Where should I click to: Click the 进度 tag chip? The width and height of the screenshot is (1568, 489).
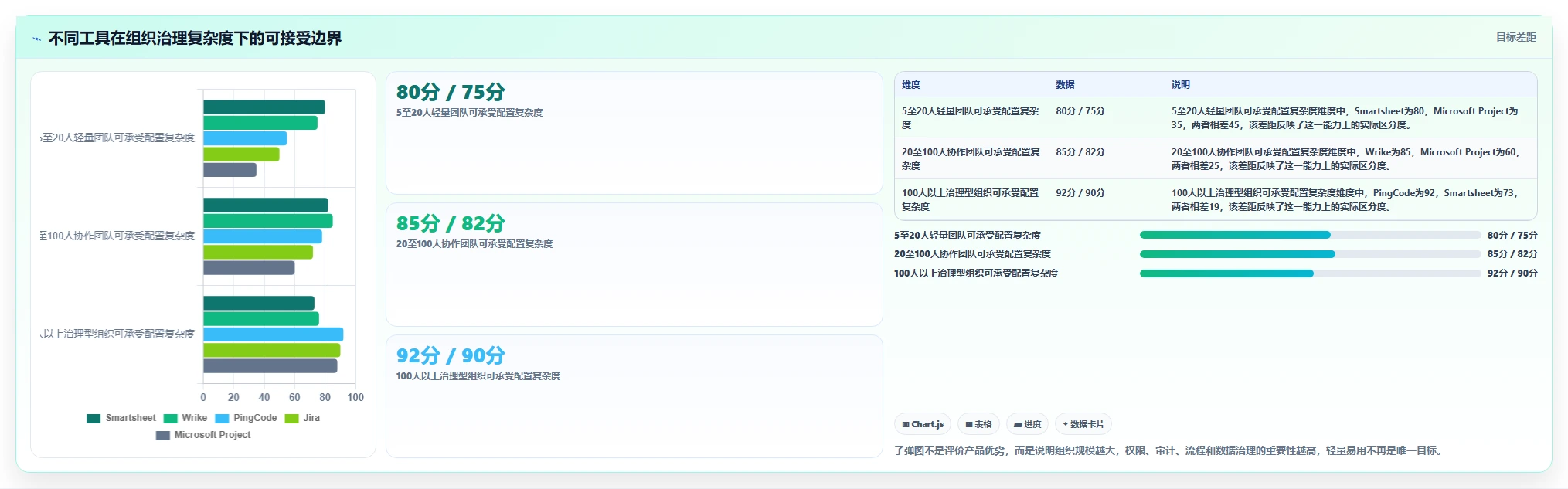1027,424
